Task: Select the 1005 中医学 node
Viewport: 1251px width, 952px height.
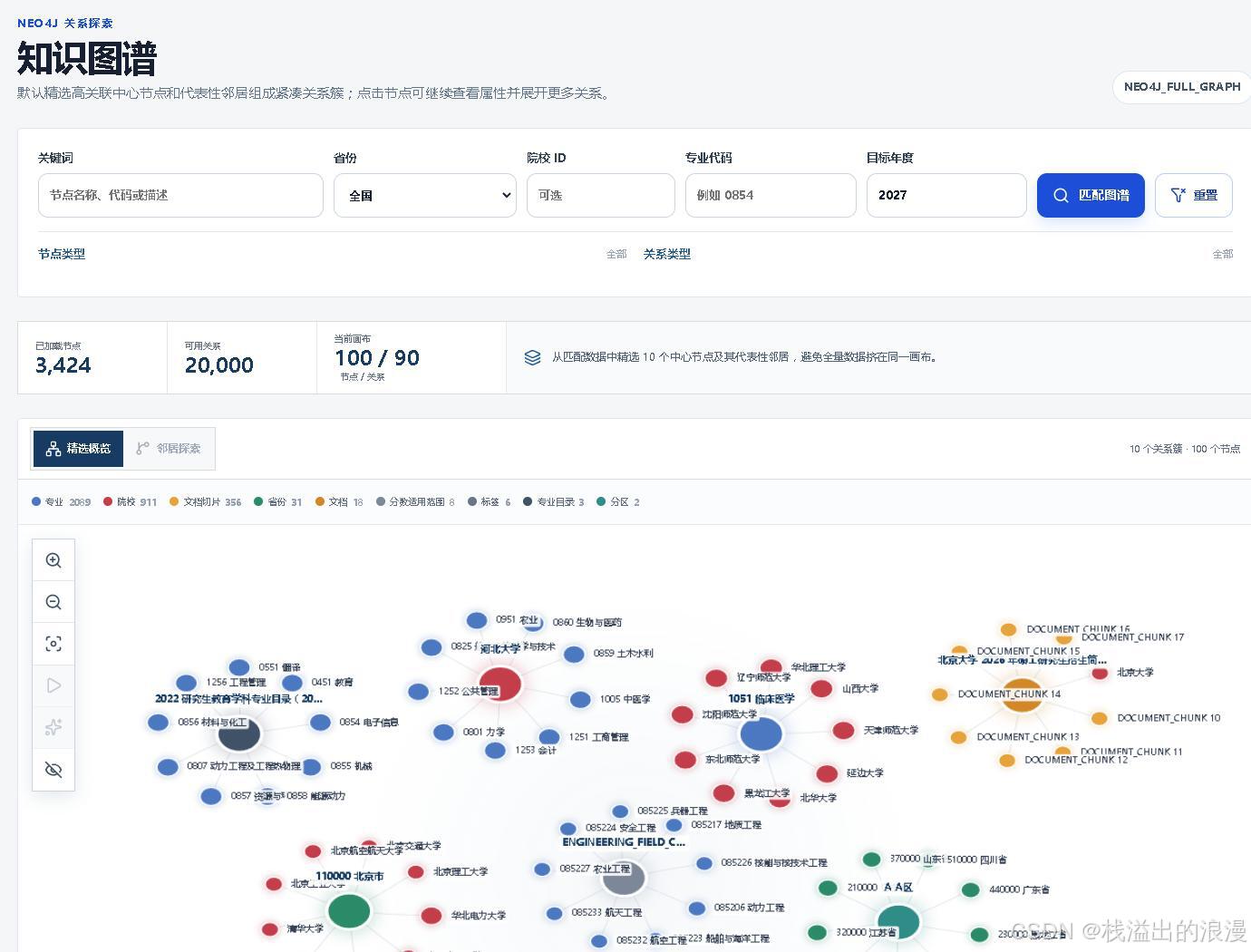Action: [x=581, y=699]
